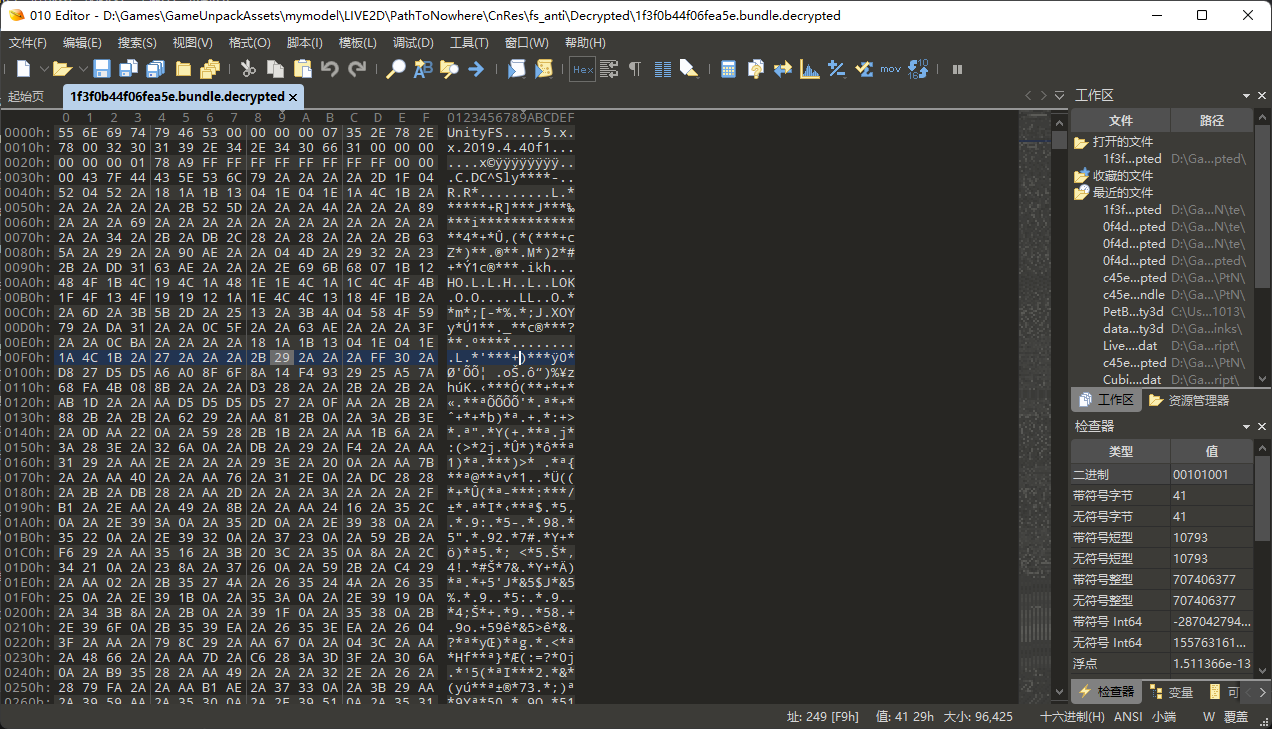Open the 工作区 panel options dropdown
This screenshot has height=729, width=1272.
1247,96
